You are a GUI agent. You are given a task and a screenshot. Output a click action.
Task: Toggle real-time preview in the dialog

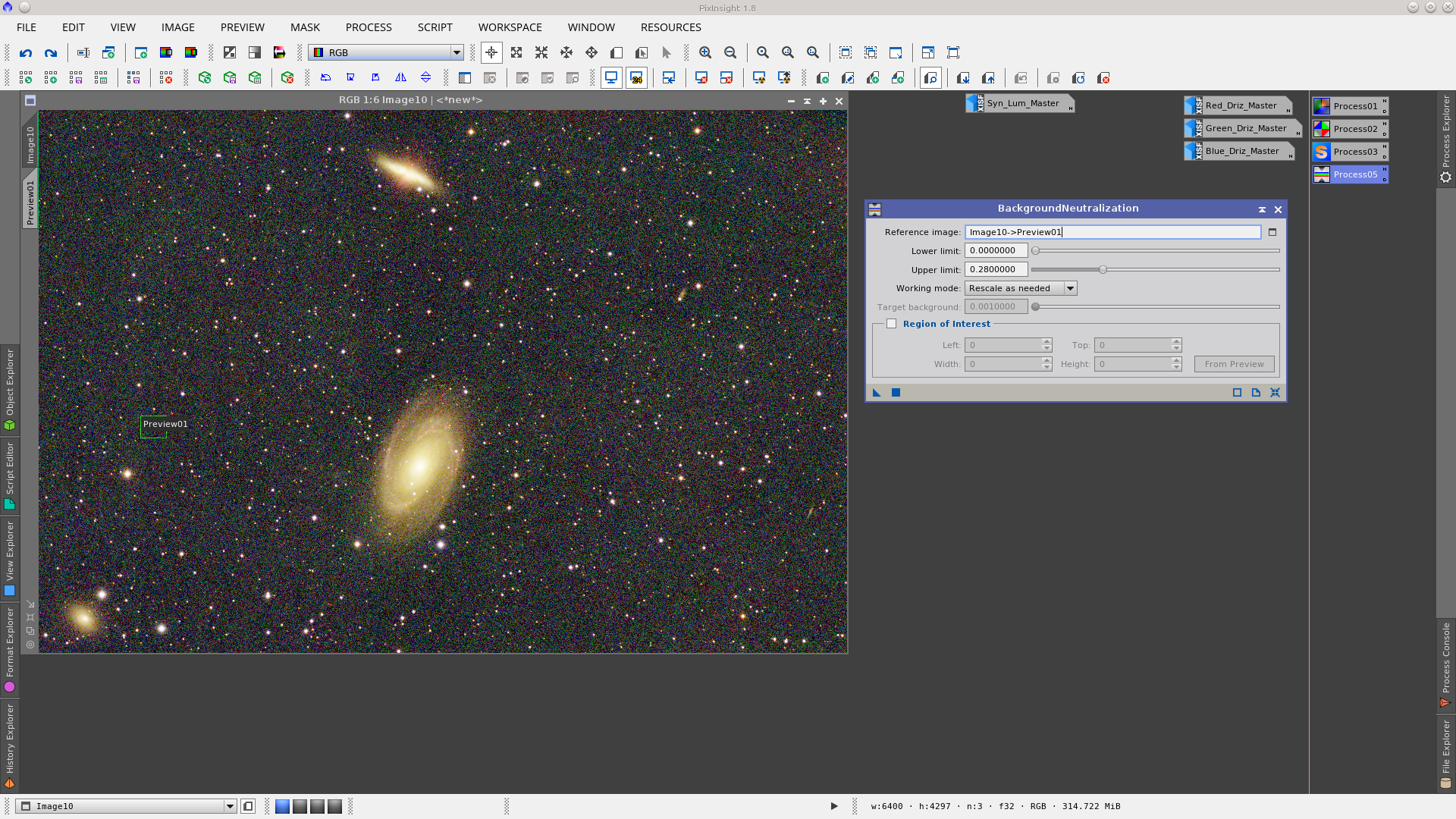[896, 392]
